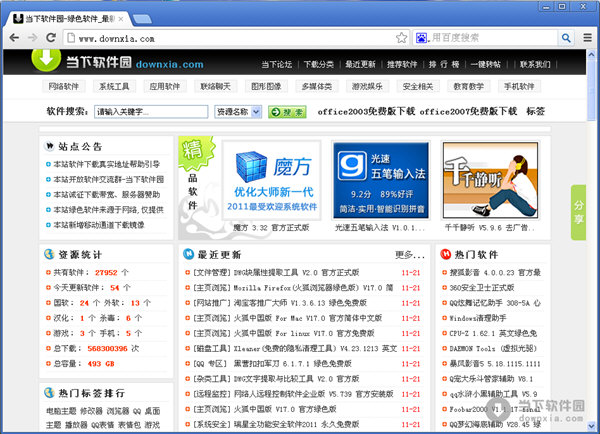Select the 游戏娱乐 category

(x=367, y=86)
